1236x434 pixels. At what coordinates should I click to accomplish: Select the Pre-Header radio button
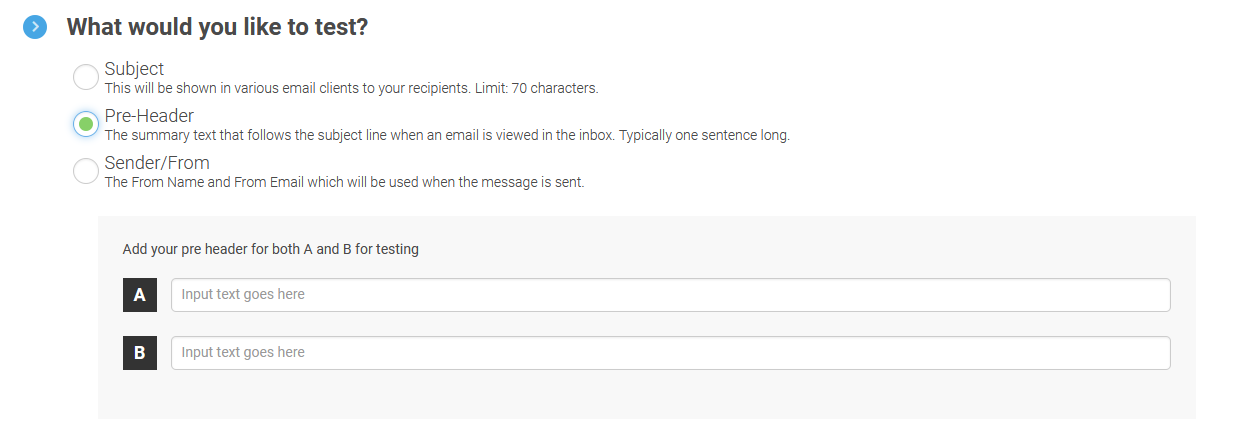click(x=86, y=124)
